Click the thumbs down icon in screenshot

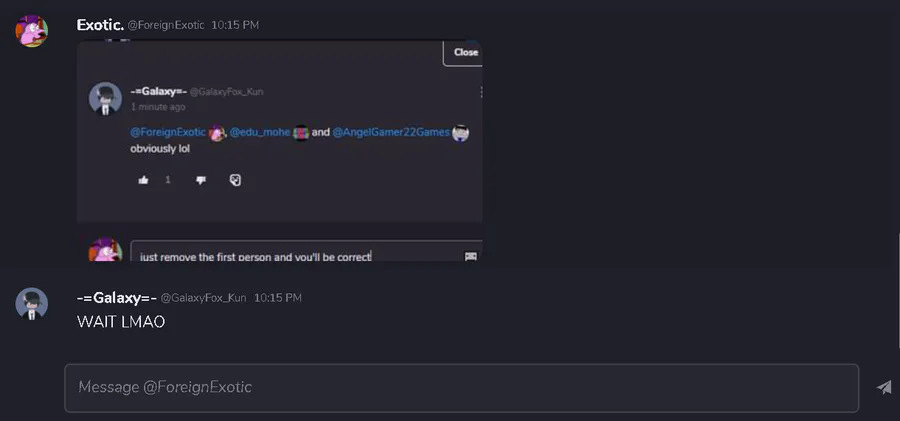[201, 180]
